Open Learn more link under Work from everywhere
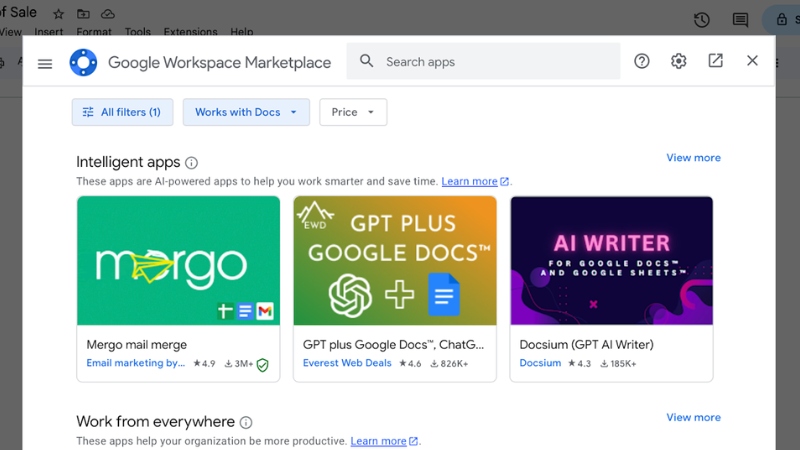Viewport: 800px width, 450px height. click(384, 441)
